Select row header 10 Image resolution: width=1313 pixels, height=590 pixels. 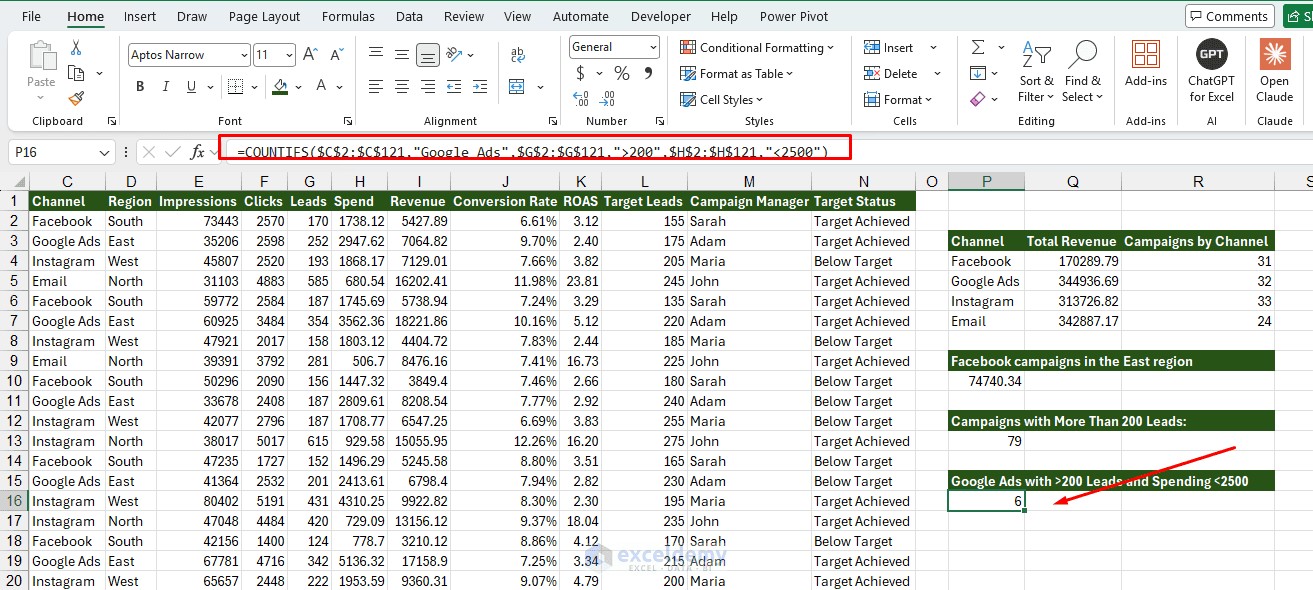click(14, 381)
